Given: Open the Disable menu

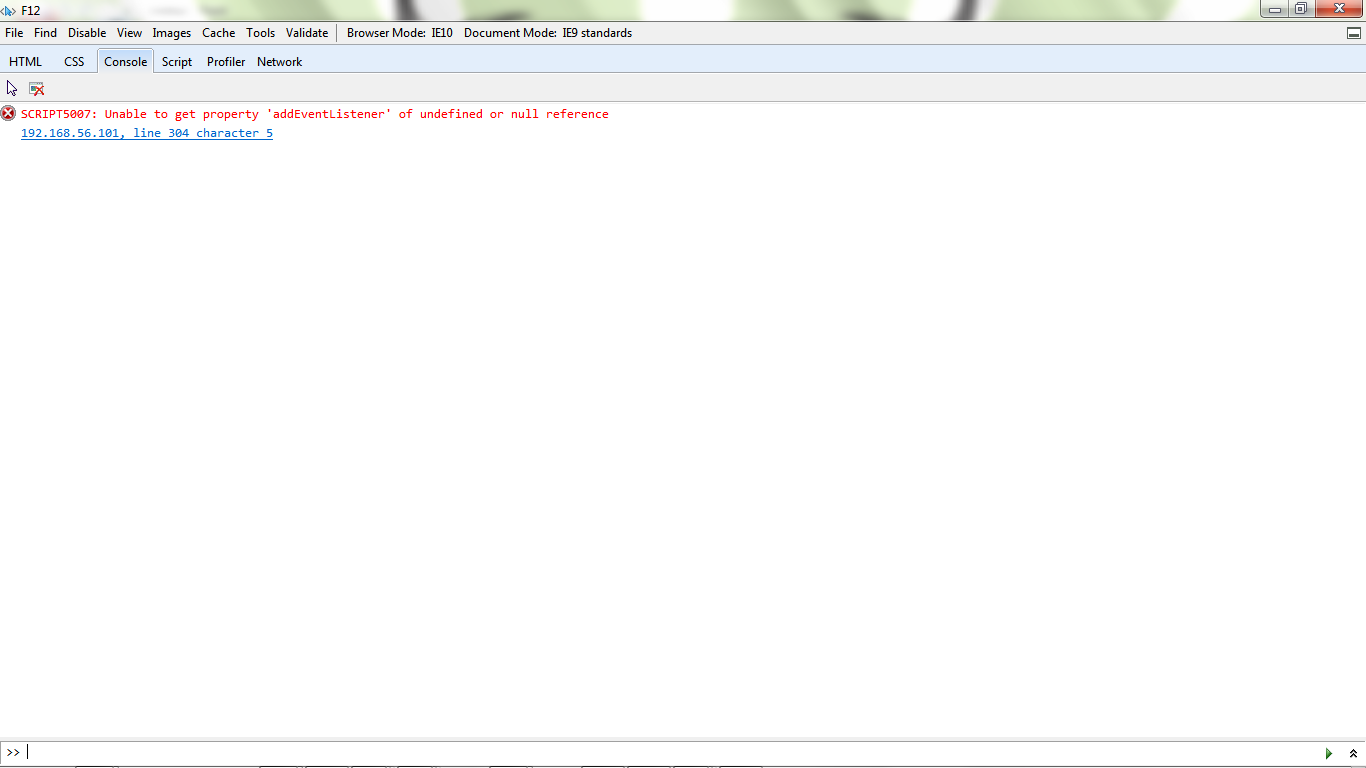Looking at the screenshot, I should (x=87, y=33).
